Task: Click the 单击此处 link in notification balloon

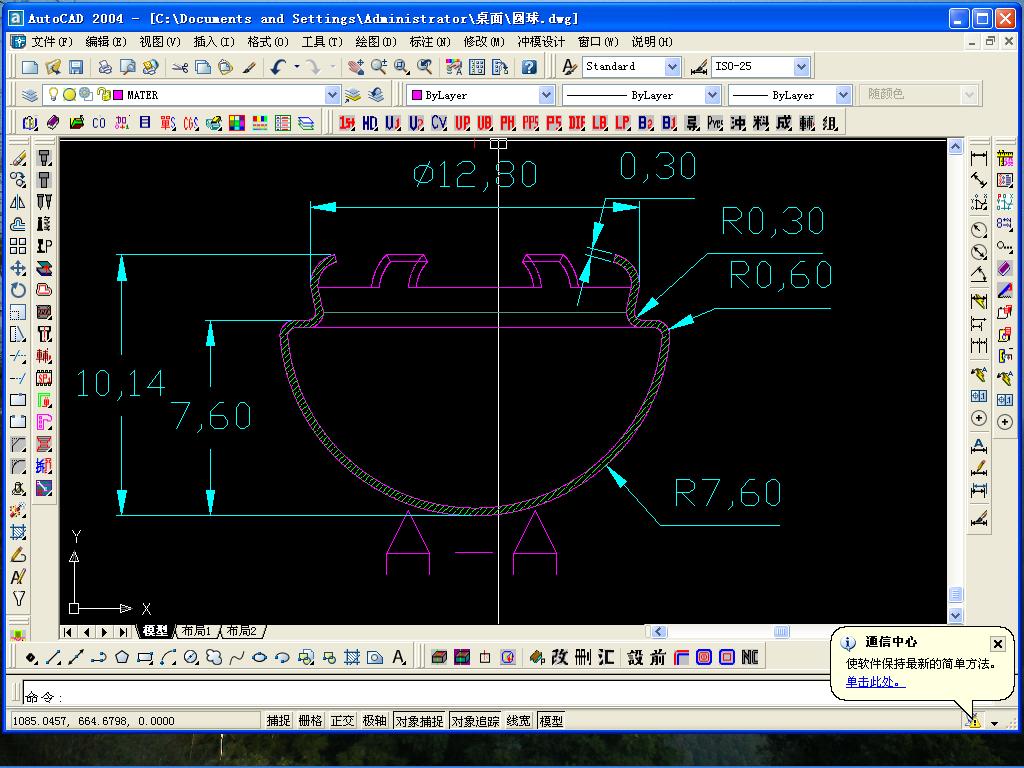Action: click(x=876, y=682)
